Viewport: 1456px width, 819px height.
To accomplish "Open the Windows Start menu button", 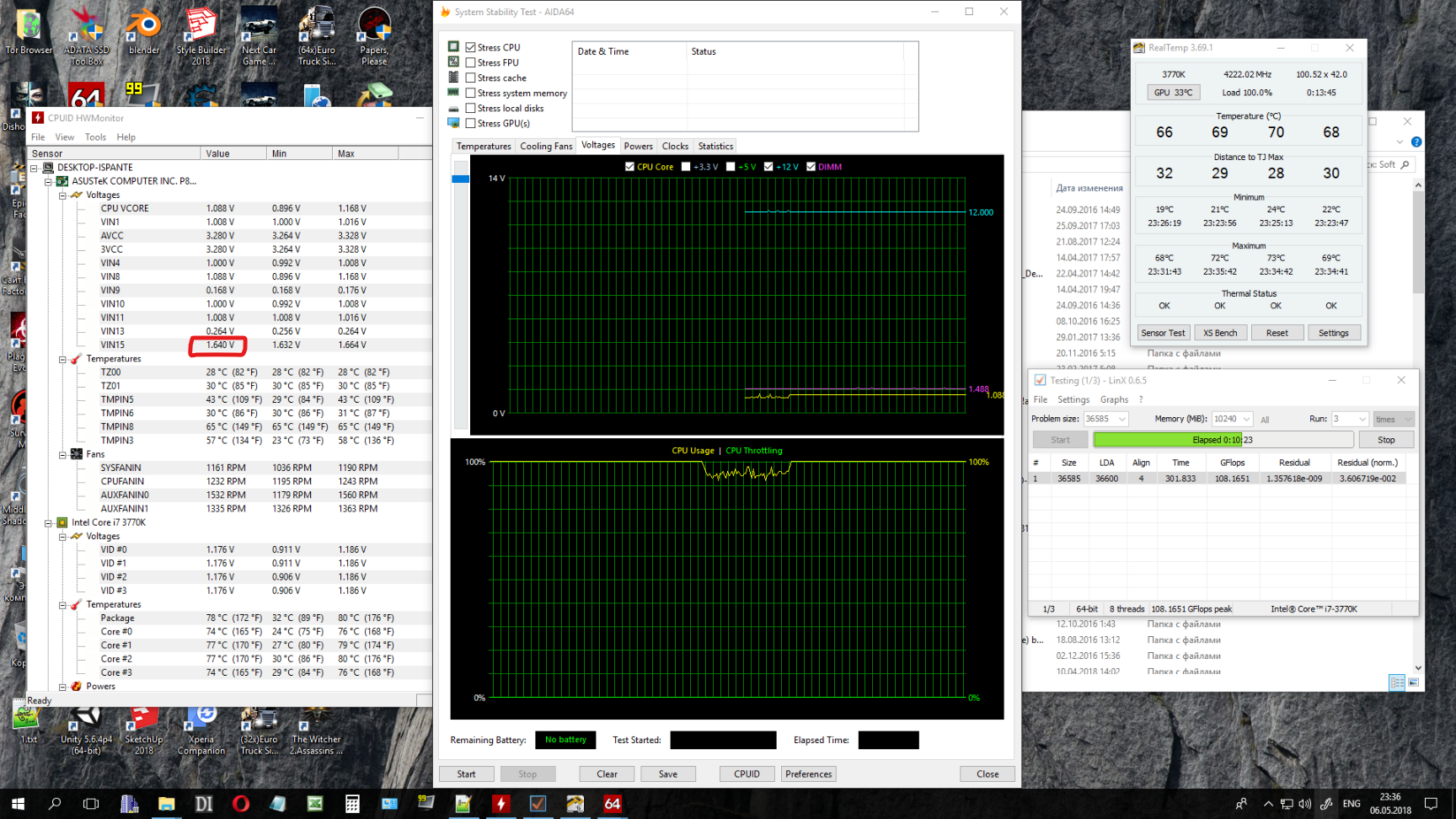I will tap(18, 804).
